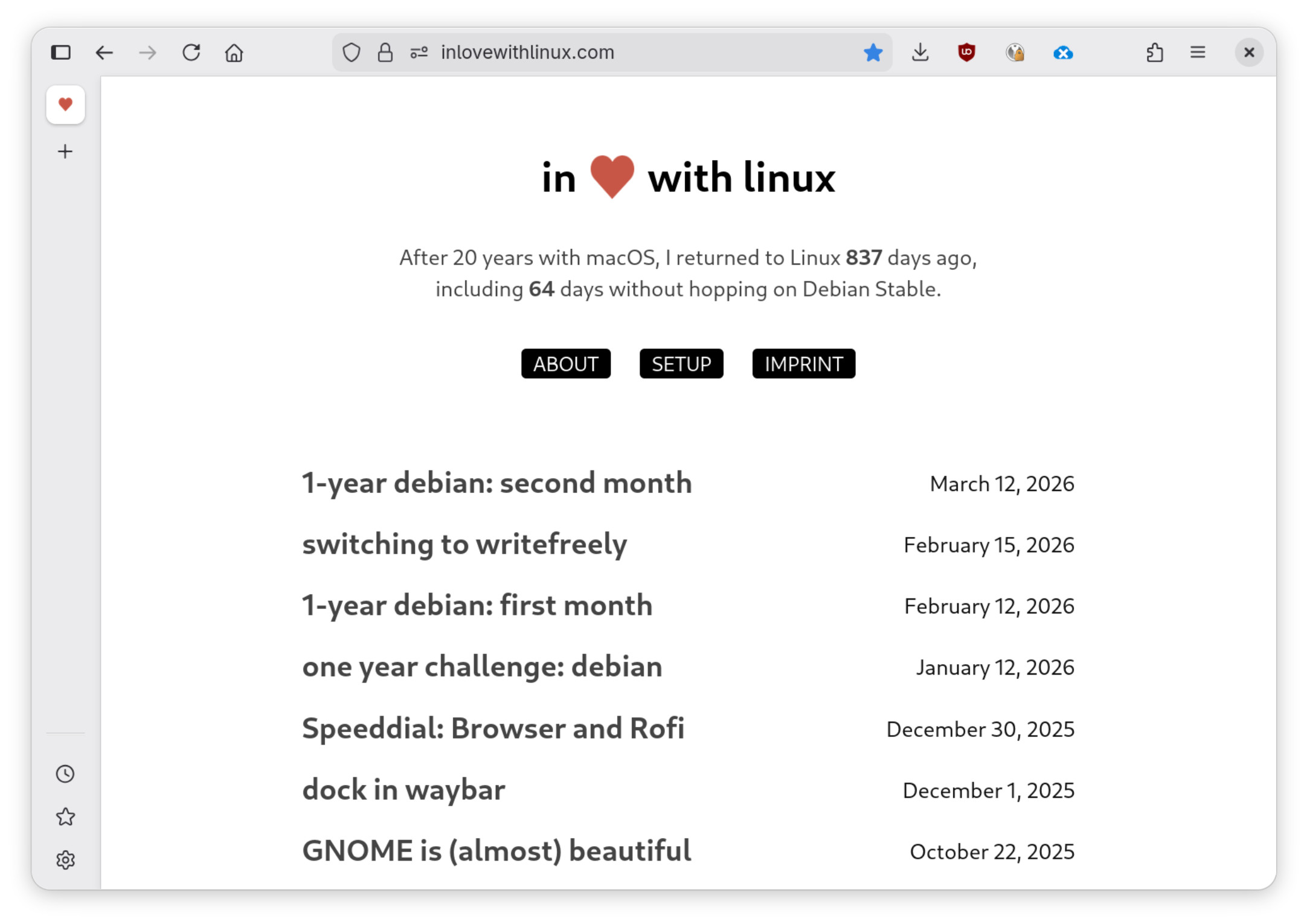Show site security lock info
The width and height of the screenshot is (1307, 924).
pos(385,53)
